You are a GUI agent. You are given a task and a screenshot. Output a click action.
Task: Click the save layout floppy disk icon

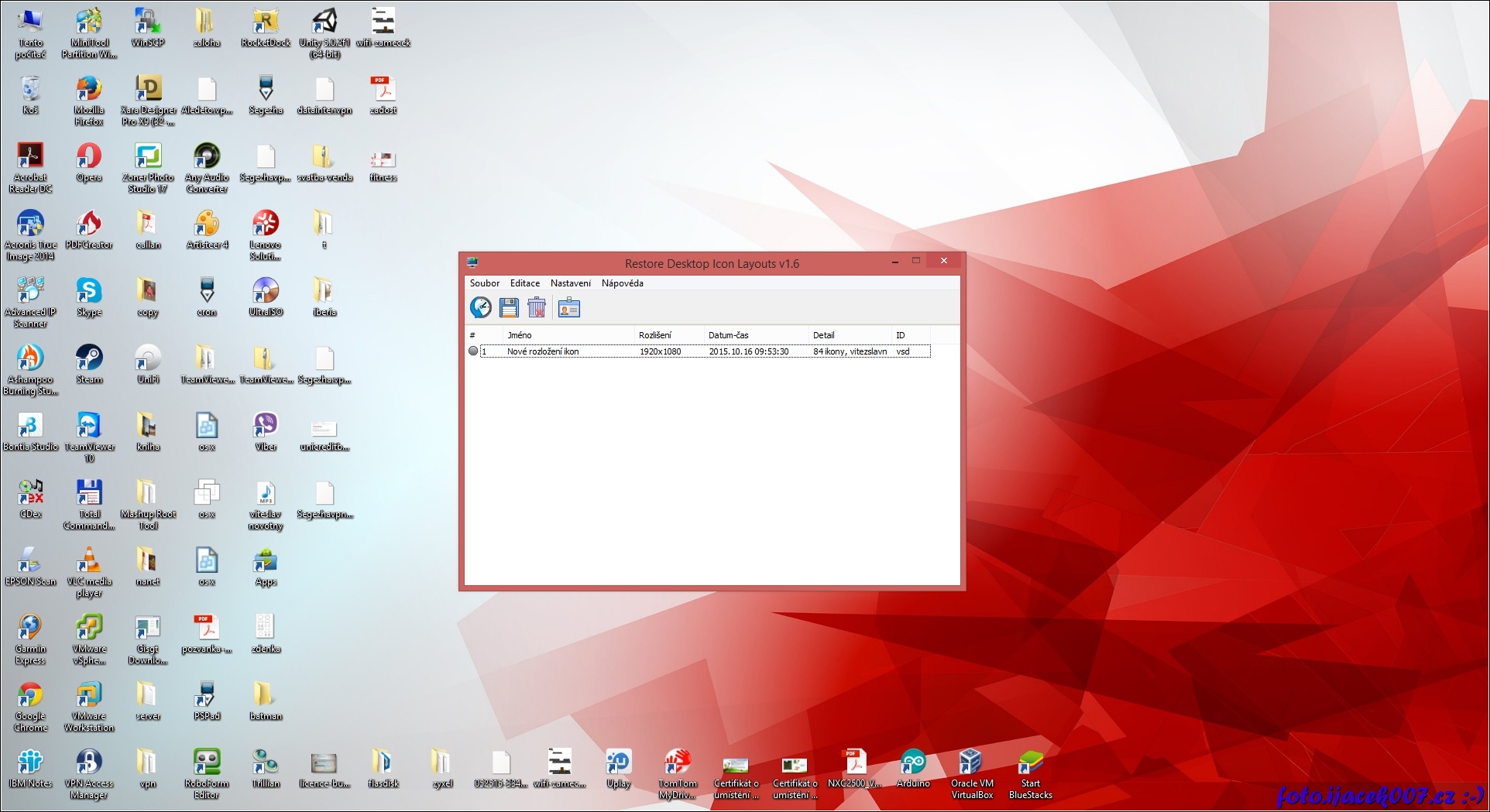click(x=509, y=308)
